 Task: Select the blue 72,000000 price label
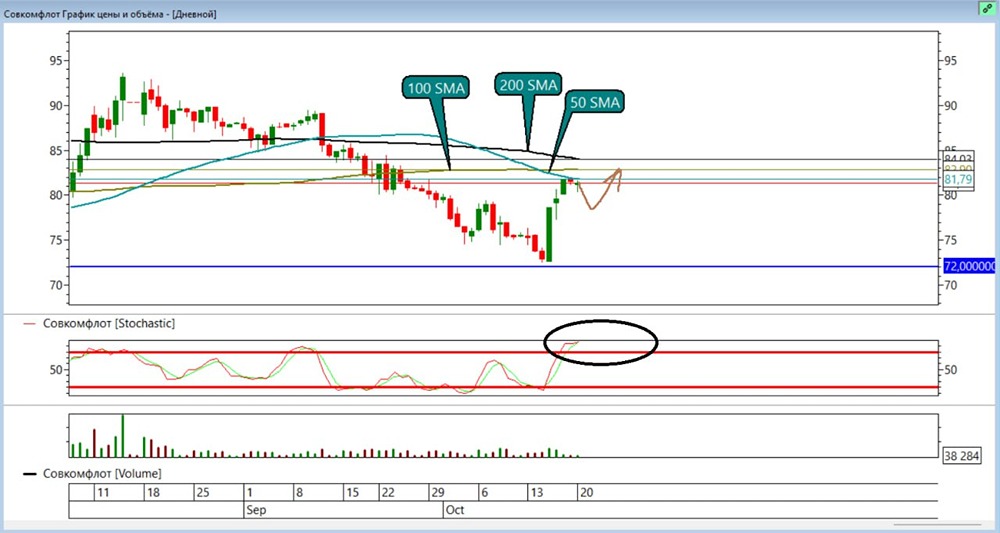click(968, 266)
